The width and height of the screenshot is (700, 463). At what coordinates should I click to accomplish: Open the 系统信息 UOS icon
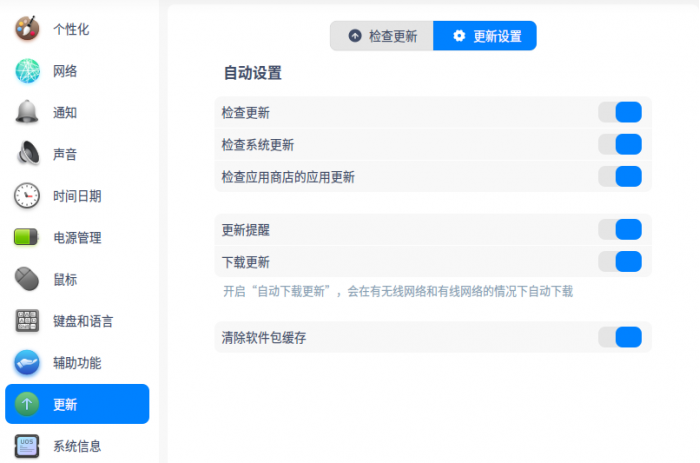point(27,446)
